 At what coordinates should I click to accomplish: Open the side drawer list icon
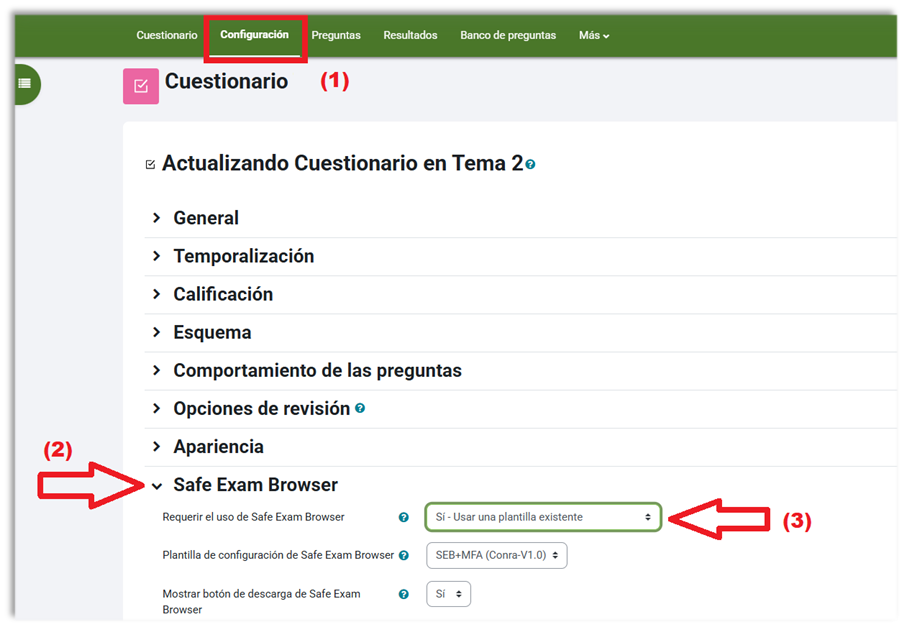click(23, 84)
